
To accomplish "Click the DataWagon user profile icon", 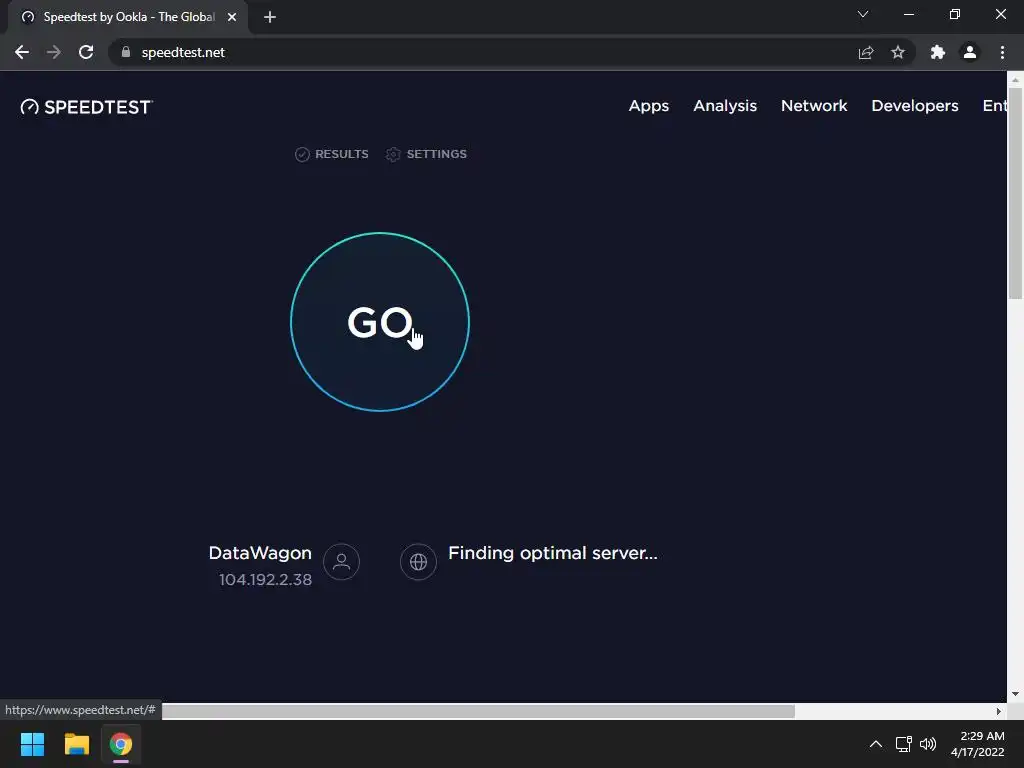I will point(341,562).
